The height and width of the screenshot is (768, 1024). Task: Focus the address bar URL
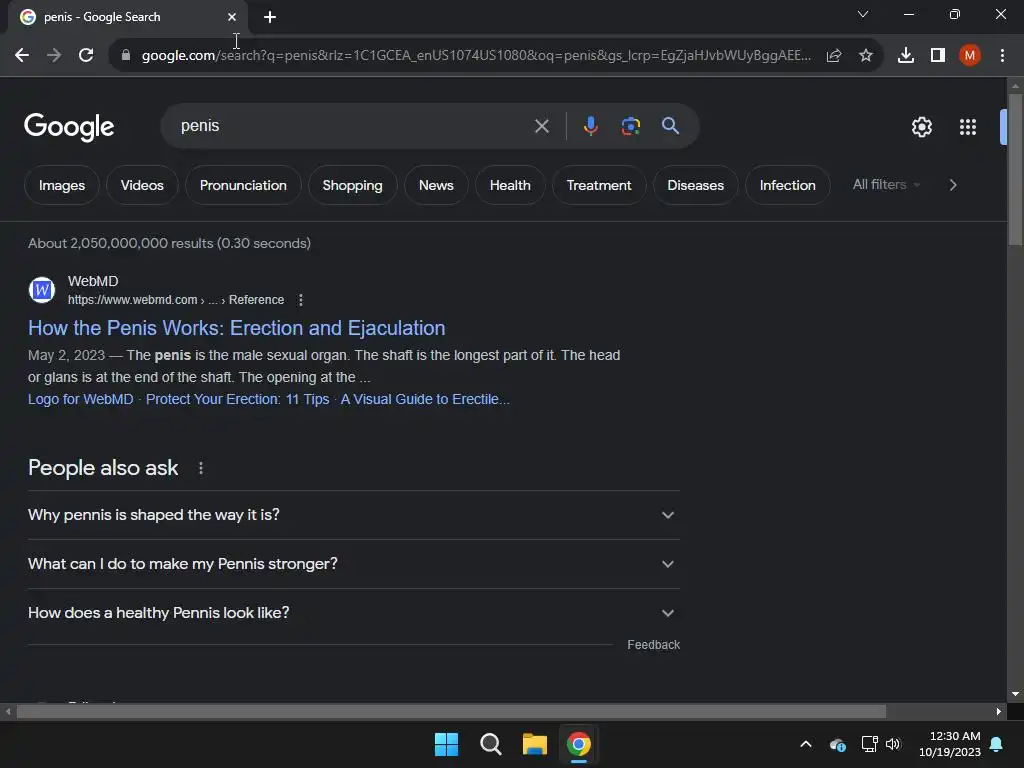(x=475, y=56)
